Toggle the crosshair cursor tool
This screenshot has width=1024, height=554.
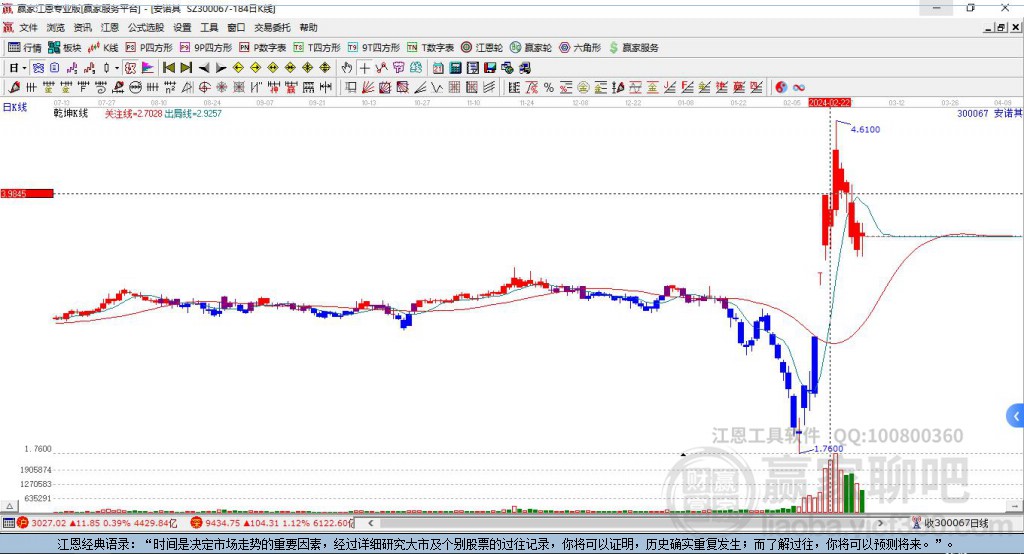(364, 68)
